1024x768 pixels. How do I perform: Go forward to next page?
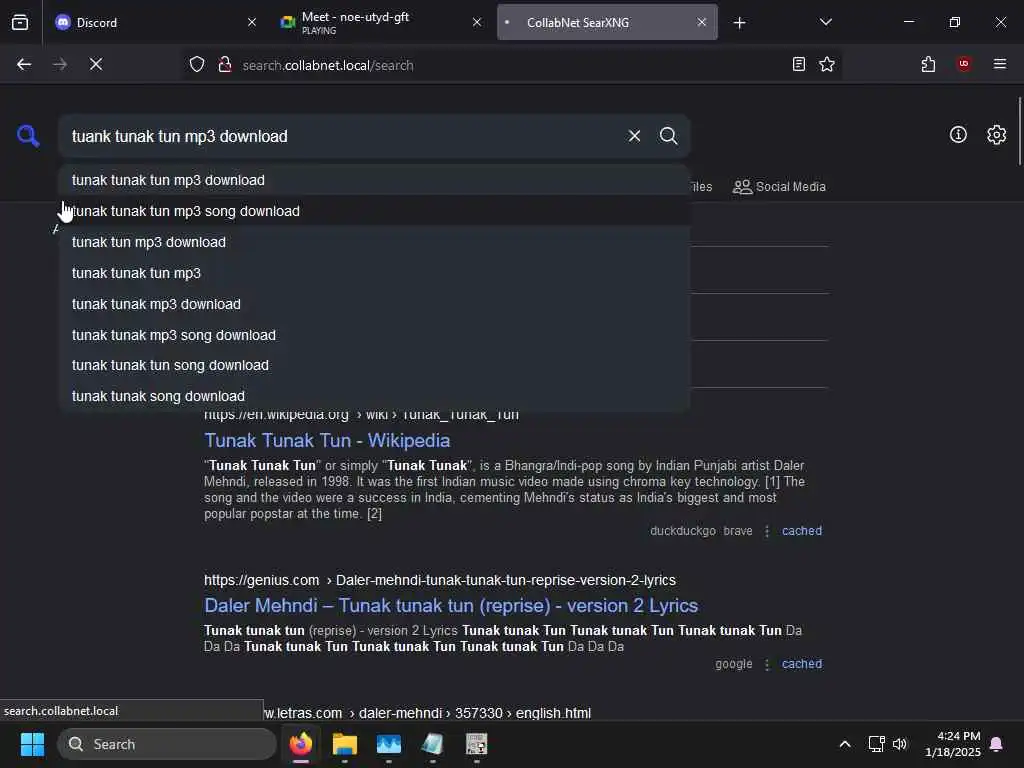(x=59, y=64)
